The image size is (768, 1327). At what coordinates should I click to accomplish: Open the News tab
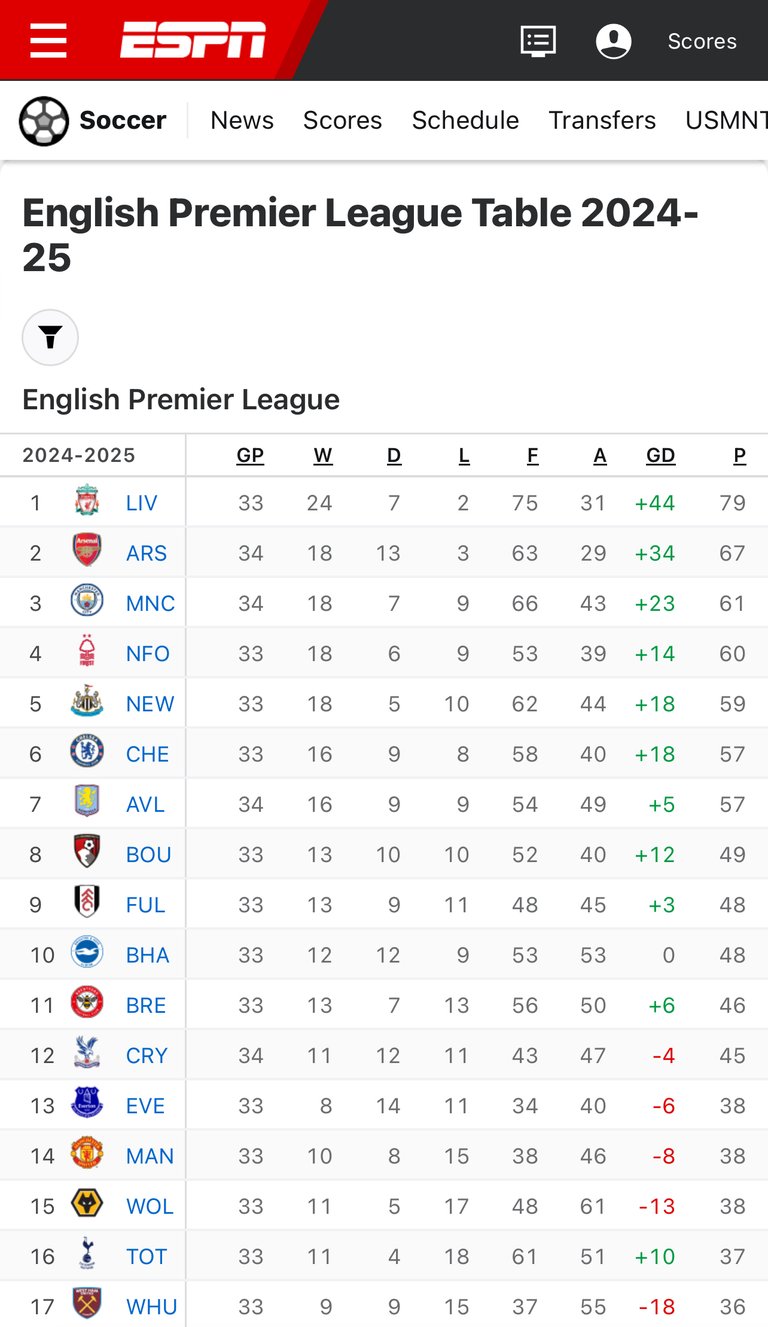click(242, 120)
